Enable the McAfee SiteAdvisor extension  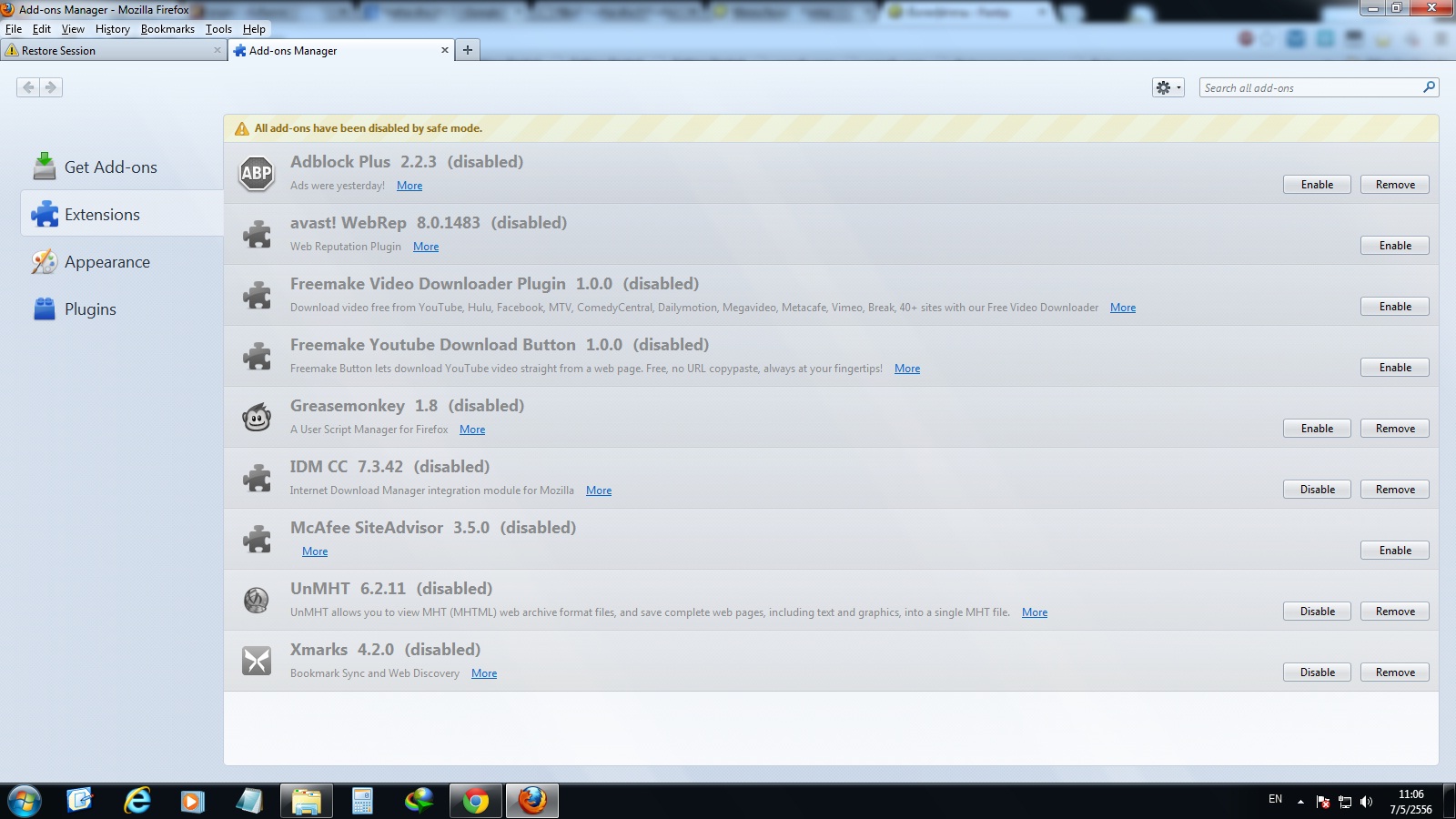(1395, 551)
